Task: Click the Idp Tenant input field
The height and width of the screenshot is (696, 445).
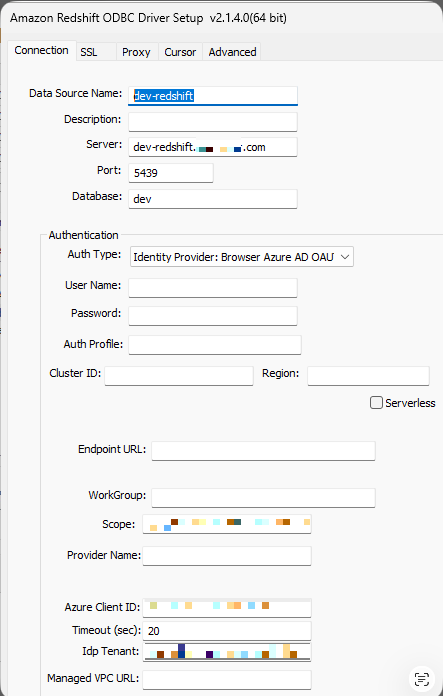Action: 227,652
